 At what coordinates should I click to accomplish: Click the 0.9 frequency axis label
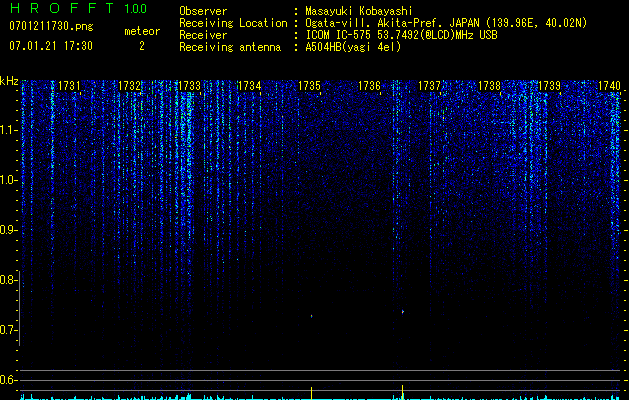point(8,230)
